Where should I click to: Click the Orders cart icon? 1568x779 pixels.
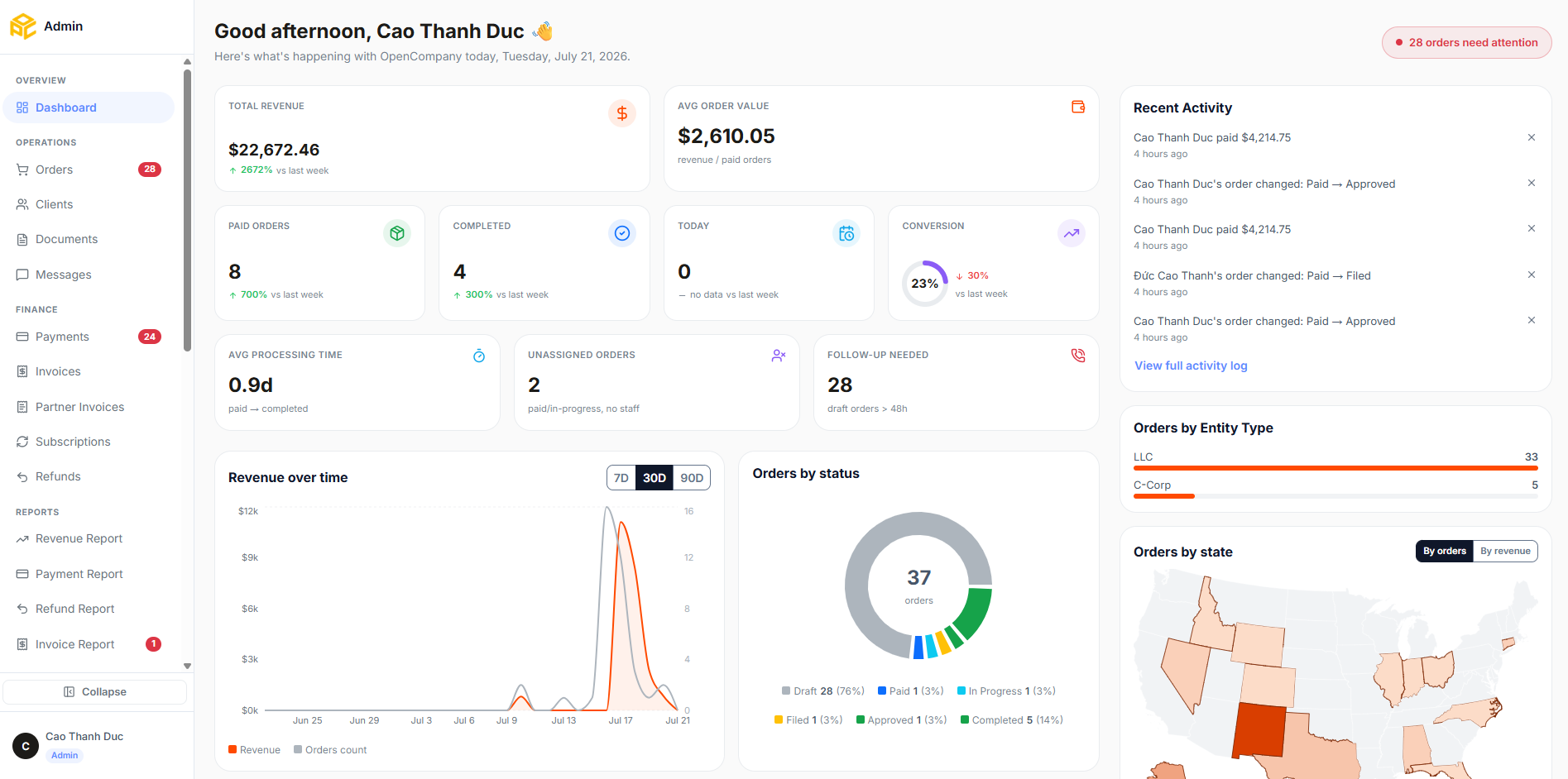pyautogui.click(x=22, y=170)
